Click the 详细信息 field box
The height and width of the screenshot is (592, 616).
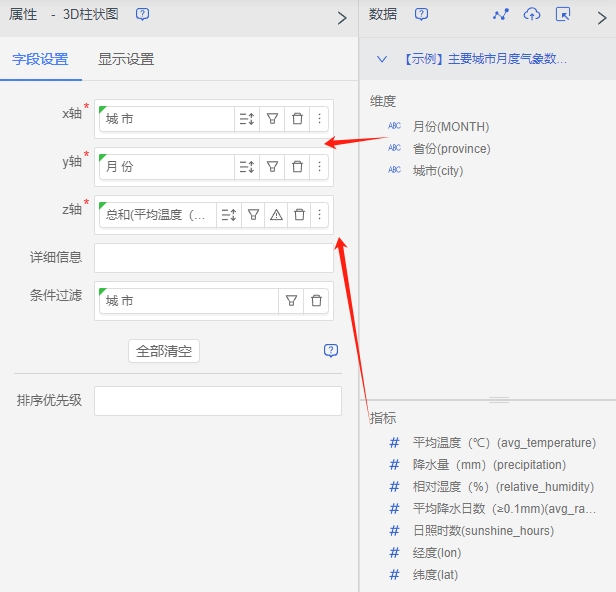tap(213, 258)
